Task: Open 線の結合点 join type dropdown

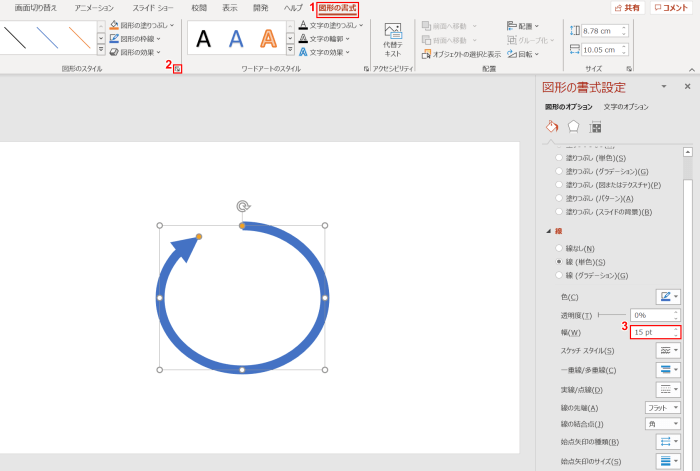Action: pyautogui.click(x=662, y=424)
